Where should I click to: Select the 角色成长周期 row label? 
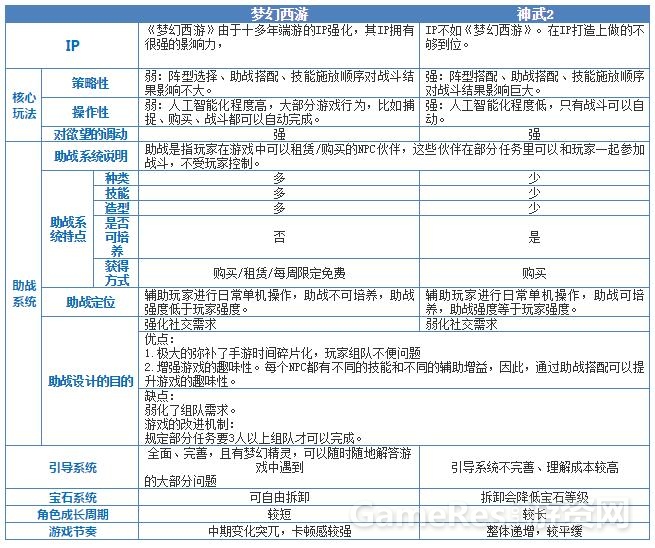[x=72, y=514]
